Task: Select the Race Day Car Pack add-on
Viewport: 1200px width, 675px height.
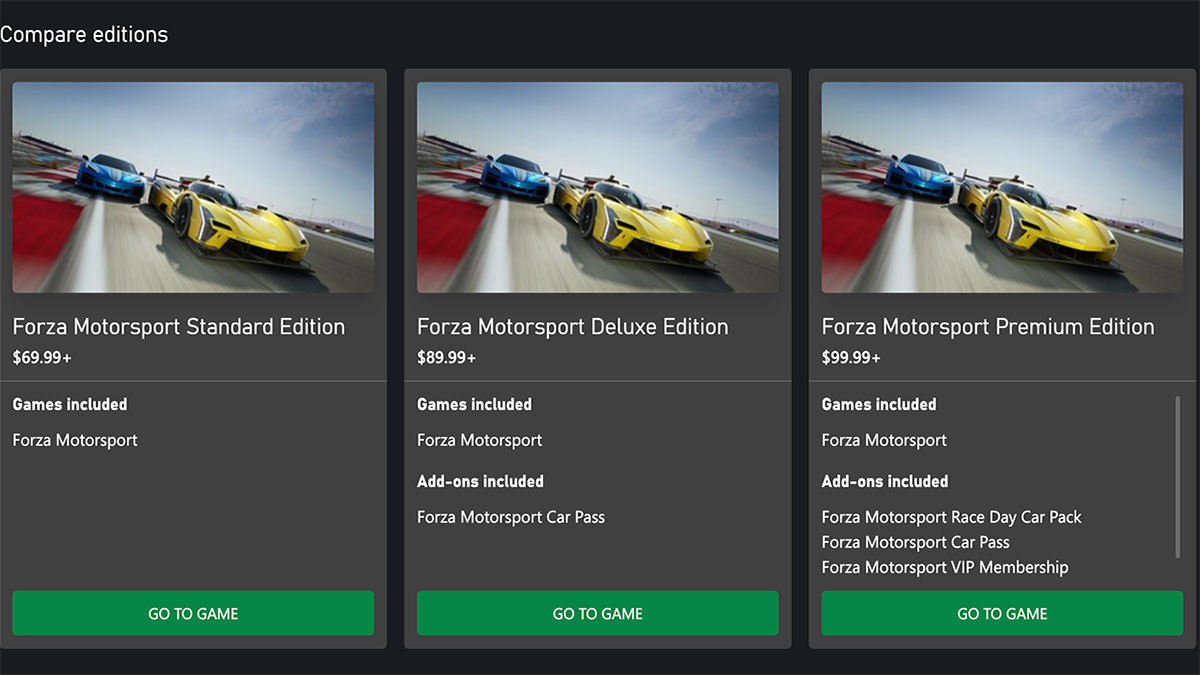Action: (952, 517)
